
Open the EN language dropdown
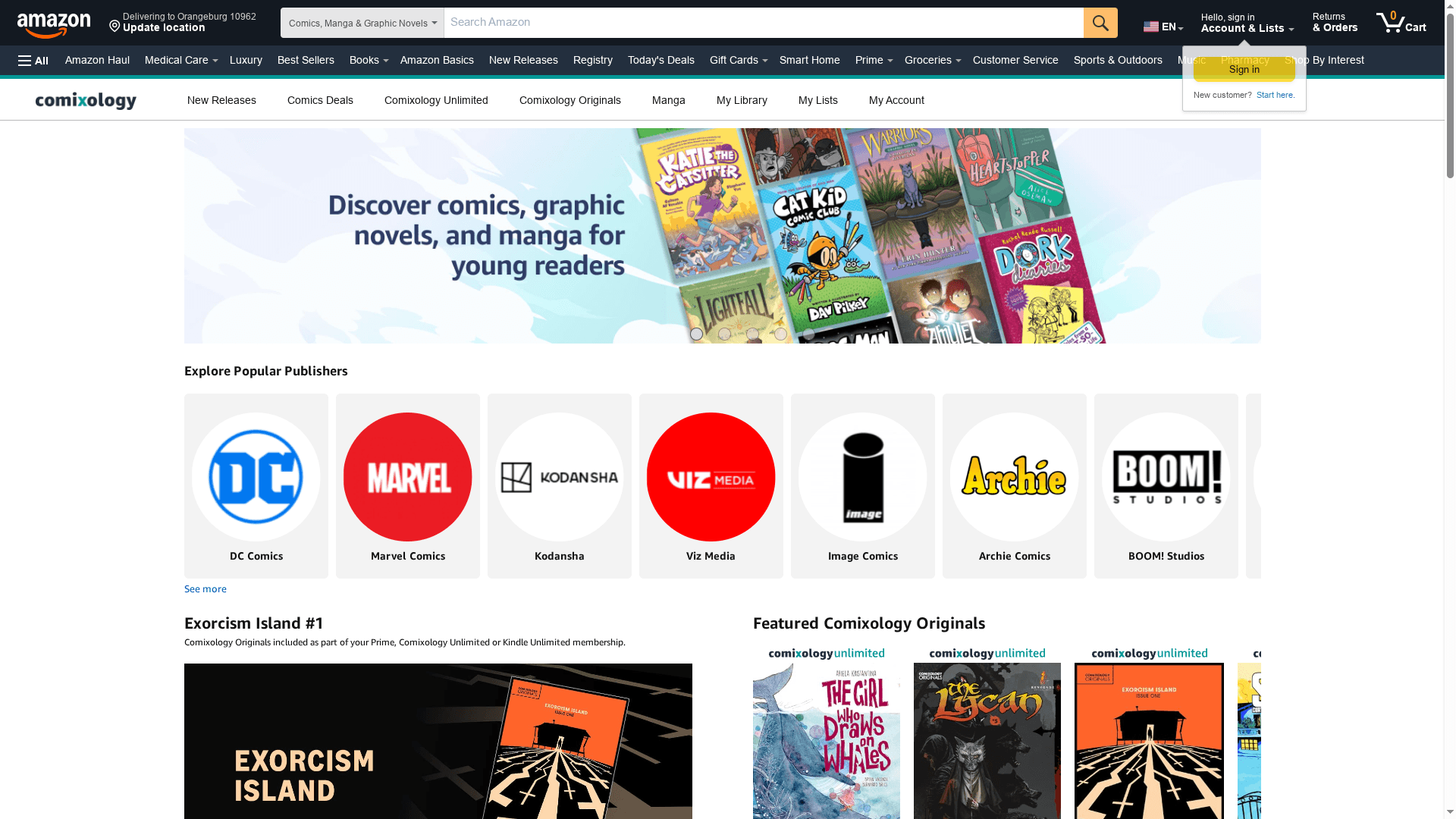tap(1163, 27)
